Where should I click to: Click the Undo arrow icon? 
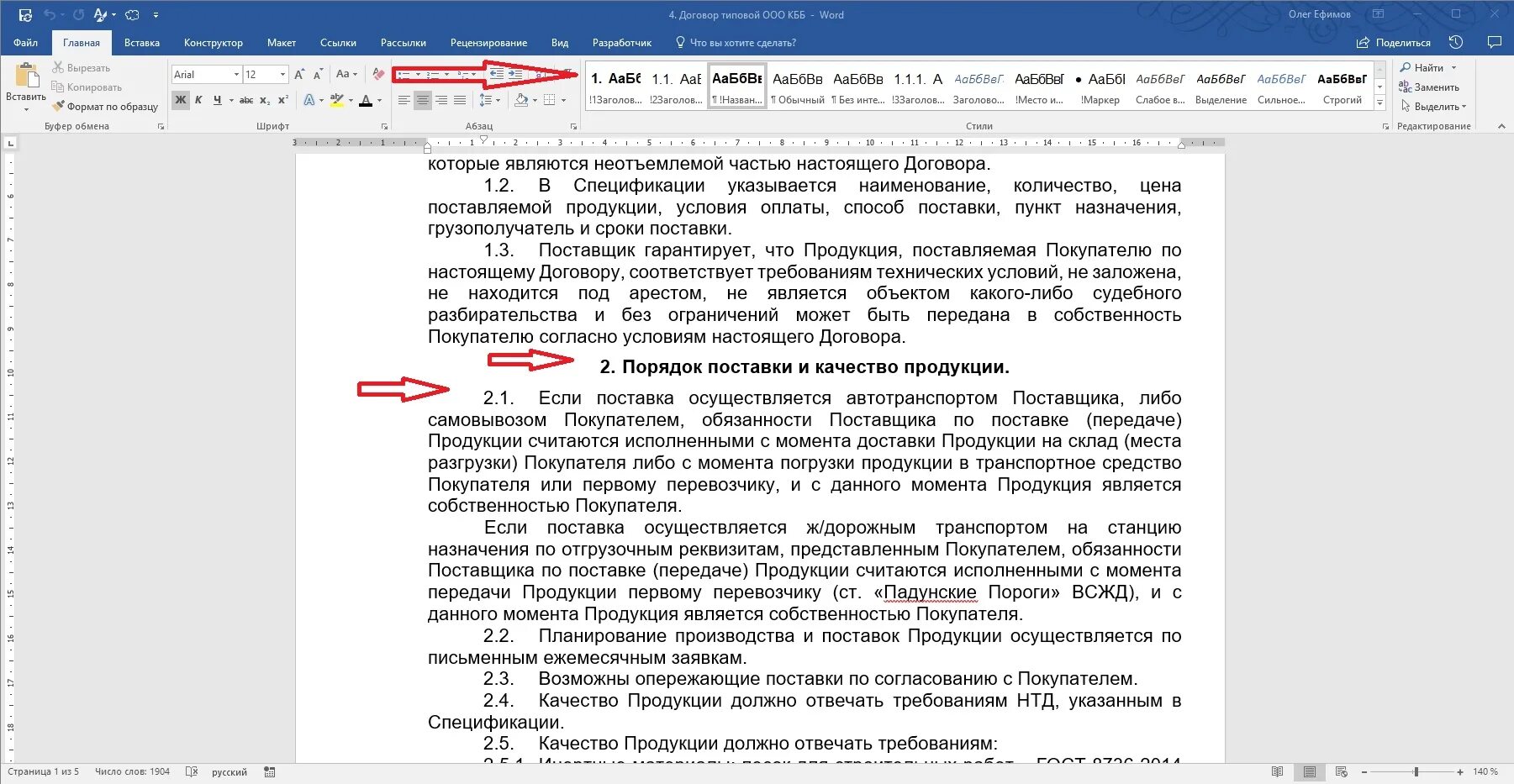tap(50, 15)
